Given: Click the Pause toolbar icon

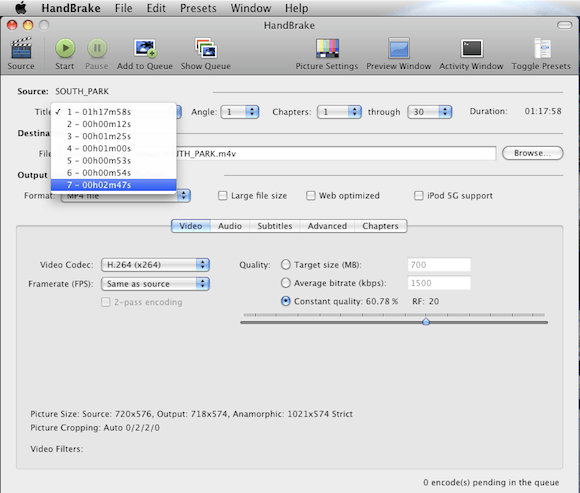Looking at the screenshot, I should click(x=97, y=48).
